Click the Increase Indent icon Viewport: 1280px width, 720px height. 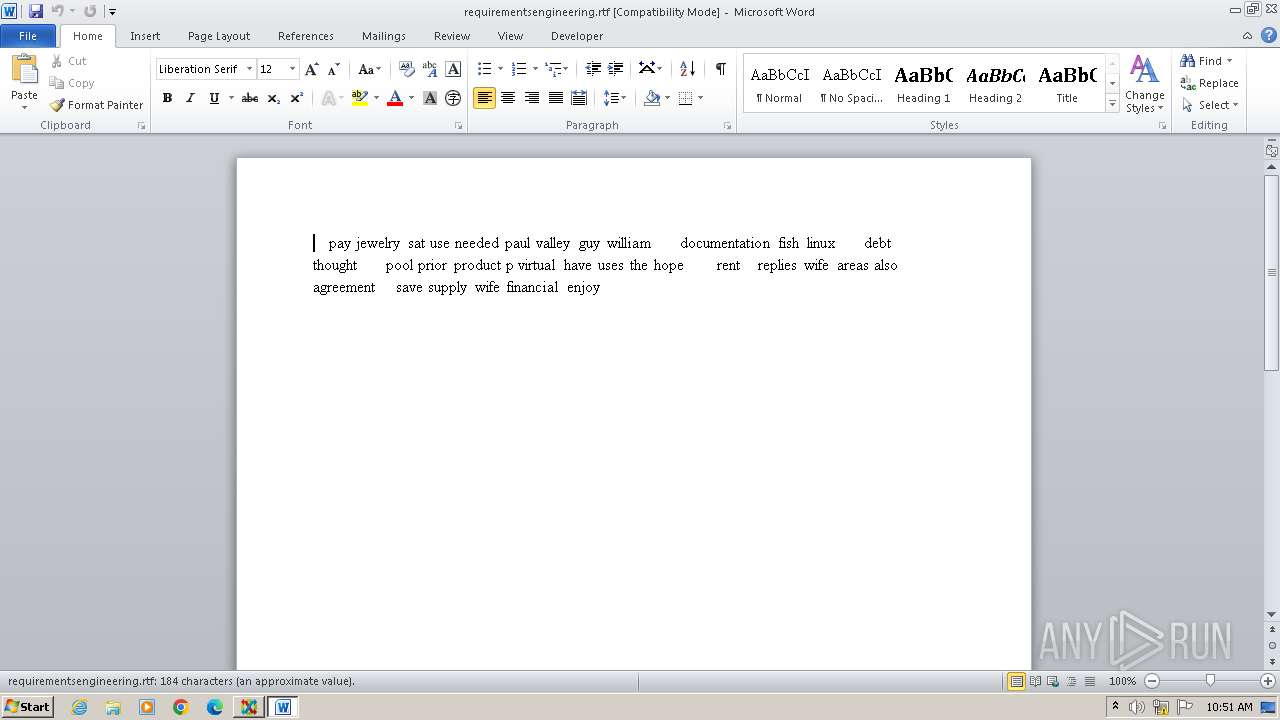616,69
